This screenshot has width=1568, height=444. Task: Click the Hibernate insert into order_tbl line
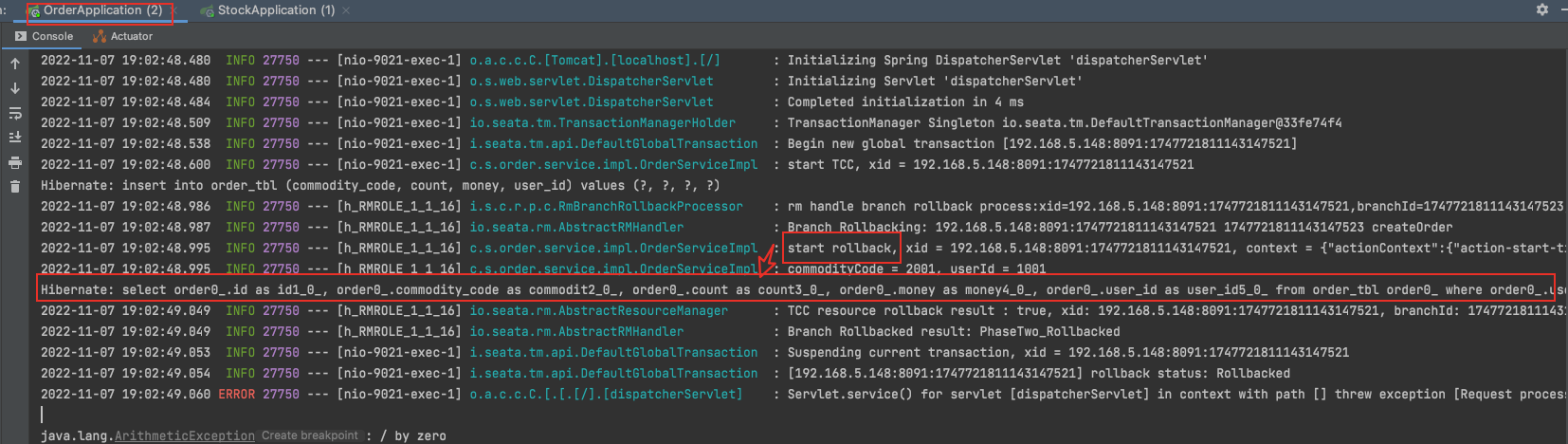click(380, 185)
